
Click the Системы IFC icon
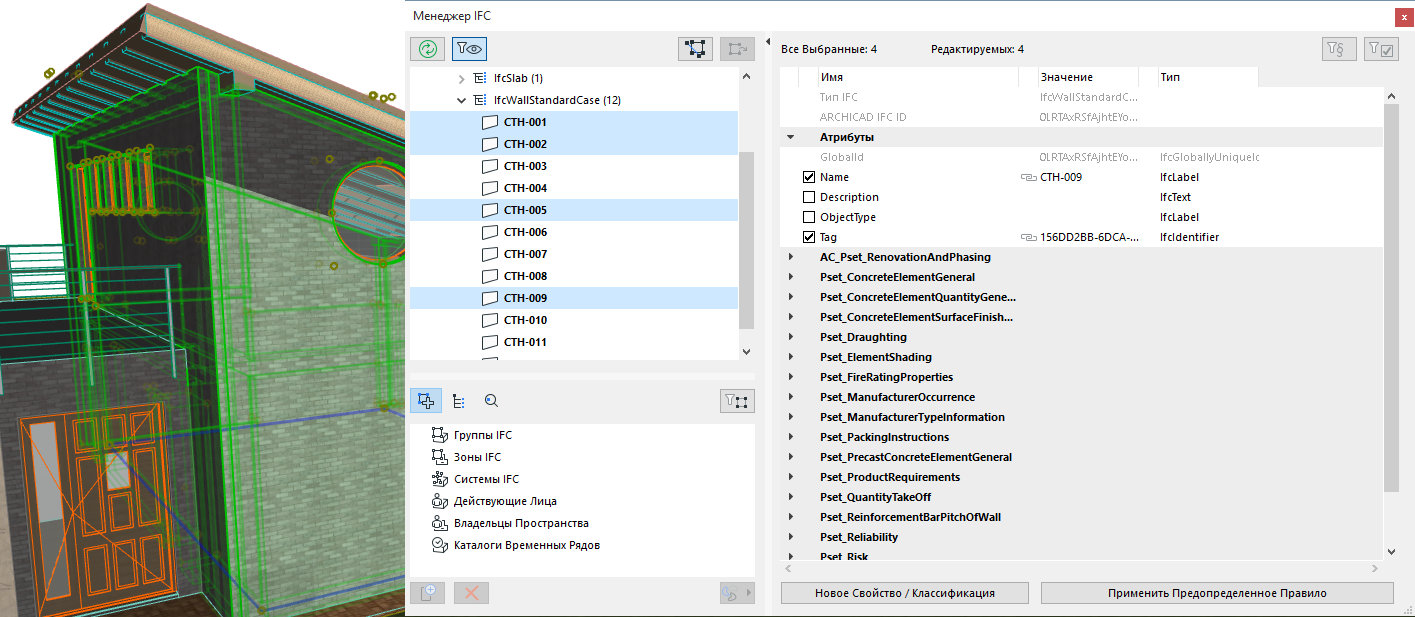(438, 479)
